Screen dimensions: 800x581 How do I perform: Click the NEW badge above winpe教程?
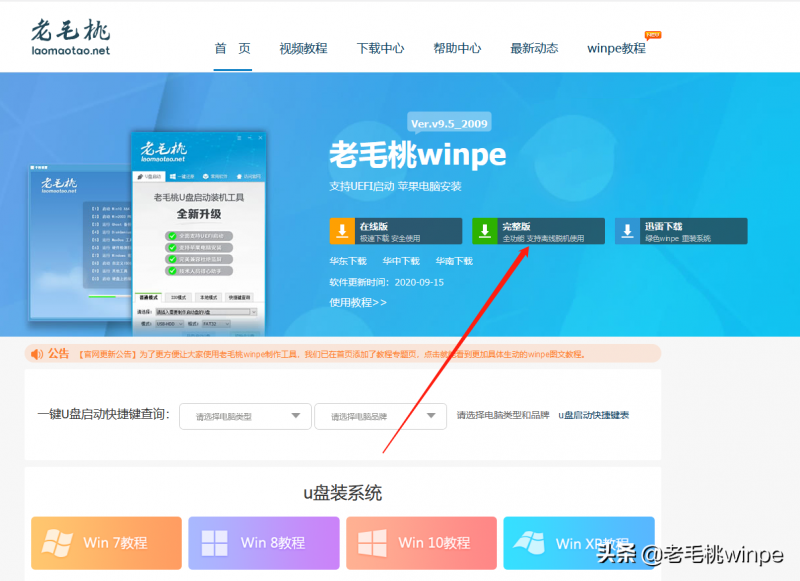pyautogui.click(x=654, y=34)
